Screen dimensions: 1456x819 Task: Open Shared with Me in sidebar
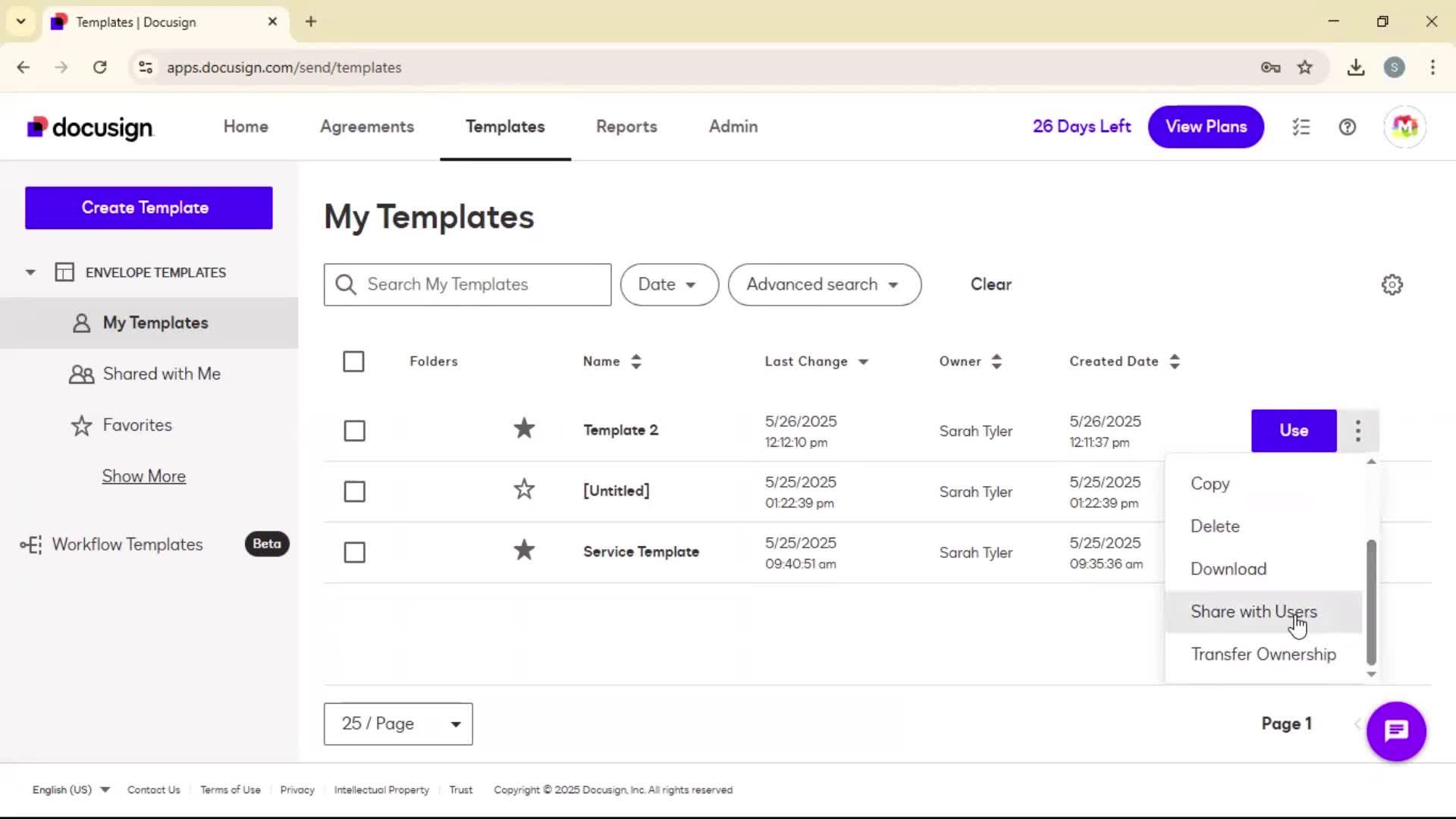pos(149,374)
